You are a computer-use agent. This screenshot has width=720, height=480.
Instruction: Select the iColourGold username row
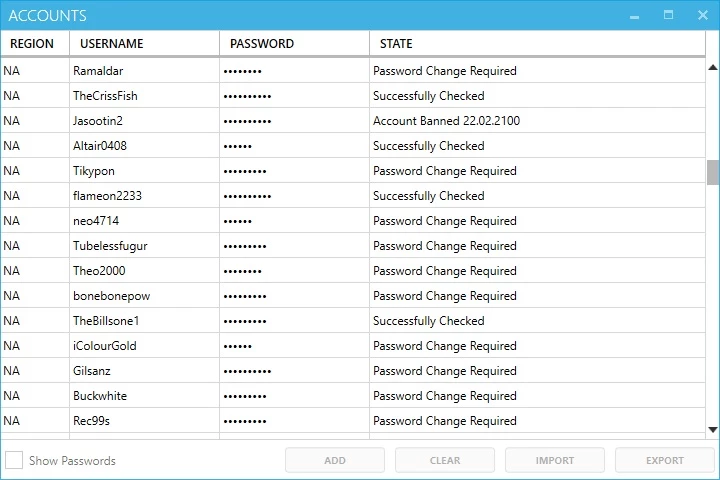point(353,346)
